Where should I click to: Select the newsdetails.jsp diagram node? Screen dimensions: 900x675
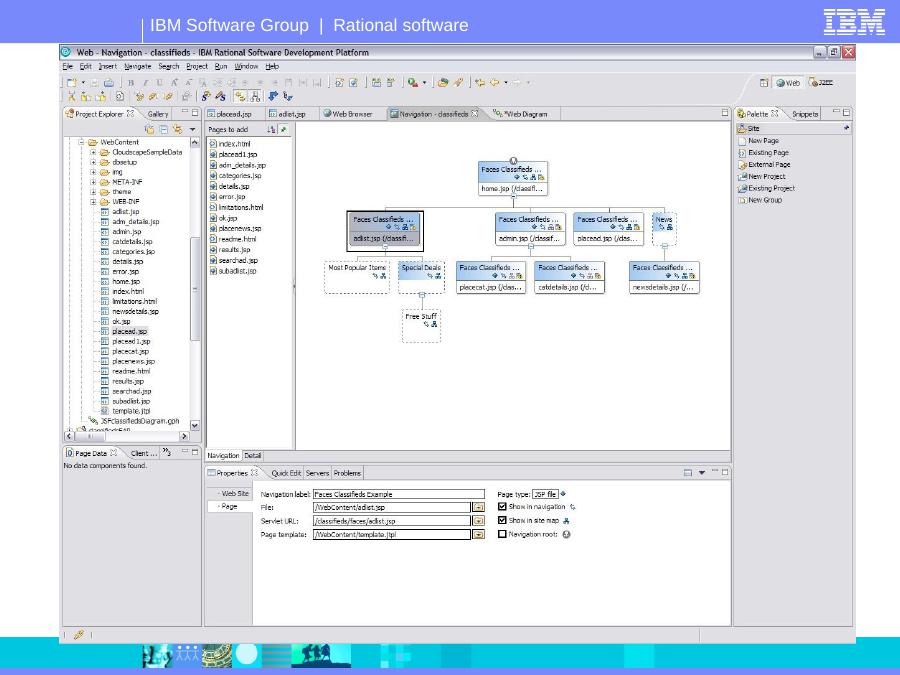(664, 278)
